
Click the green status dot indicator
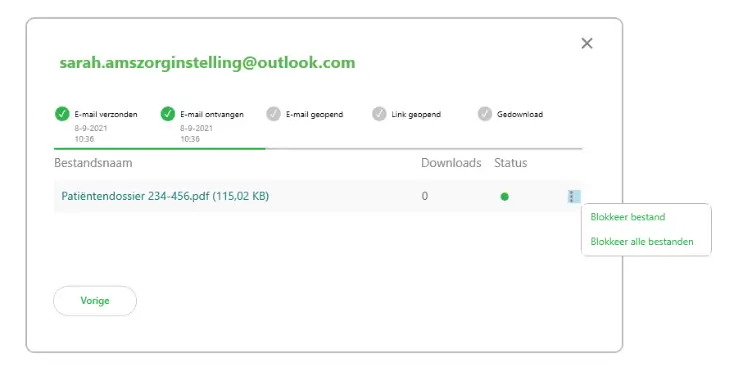tap(504, 196)
